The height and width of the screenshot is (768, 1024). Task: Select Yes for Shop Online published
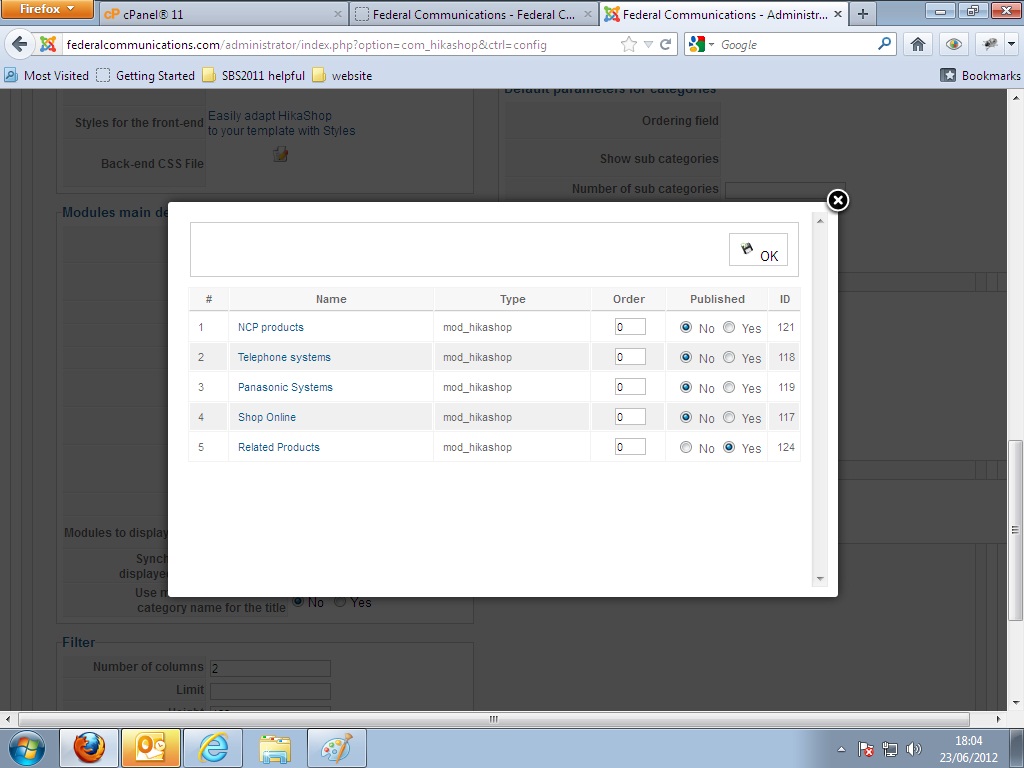tap(729, 417)
